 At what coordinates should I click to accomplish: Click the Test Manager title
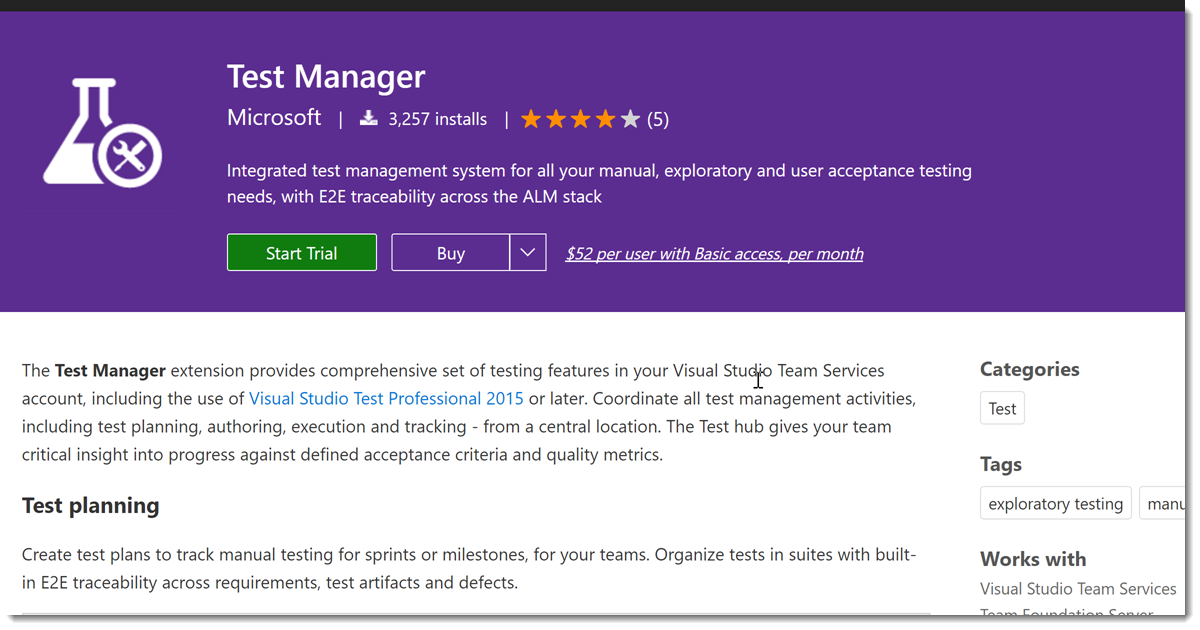click(x=326, y=76)
